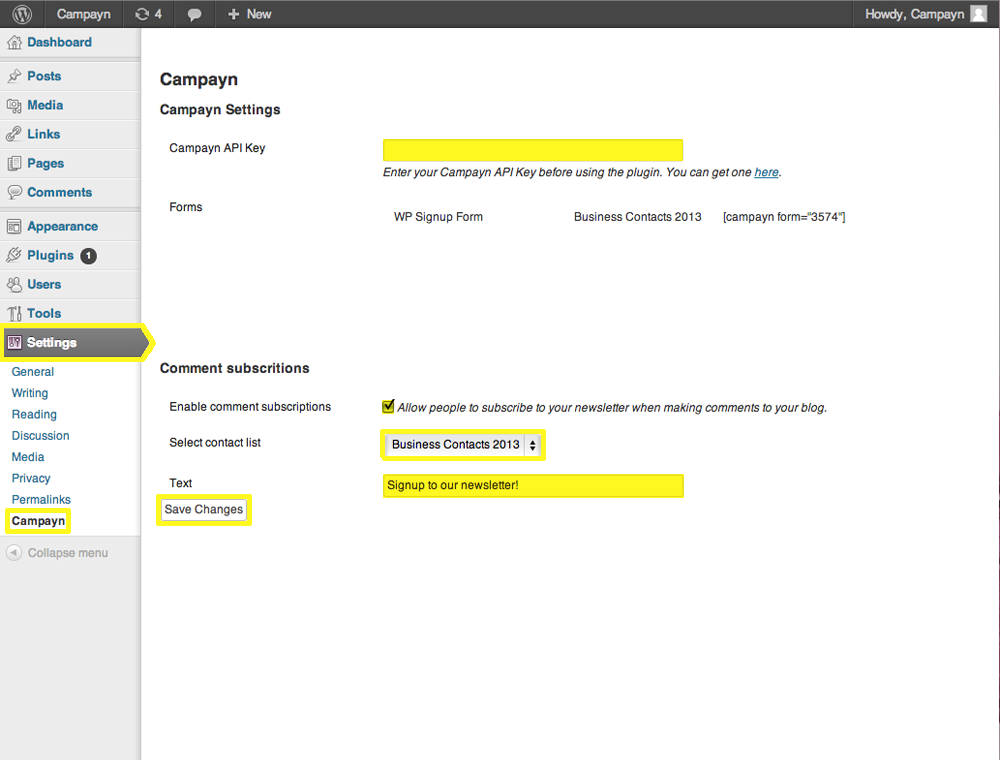Toggle the Enable comment subscriptions checkbox

[x=389, y=407]
